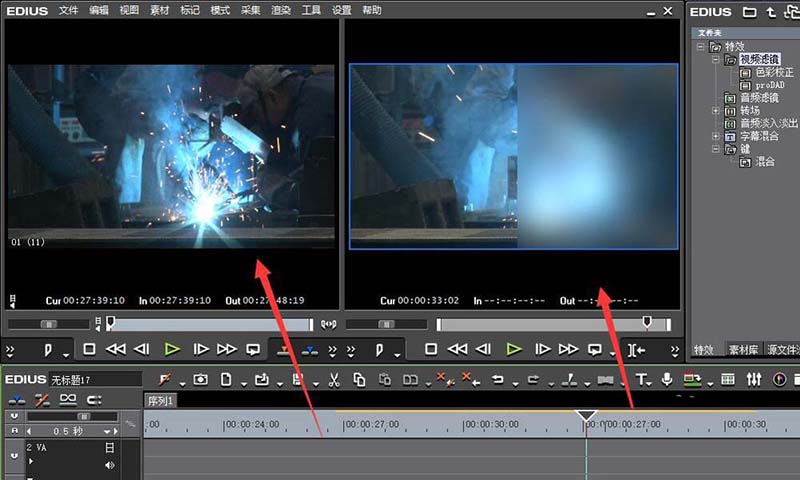Screen dimensions: 800x480
Task: Click the up-folder arrow in effects panel
Action: pyautogui.click(x=770, y=12)
